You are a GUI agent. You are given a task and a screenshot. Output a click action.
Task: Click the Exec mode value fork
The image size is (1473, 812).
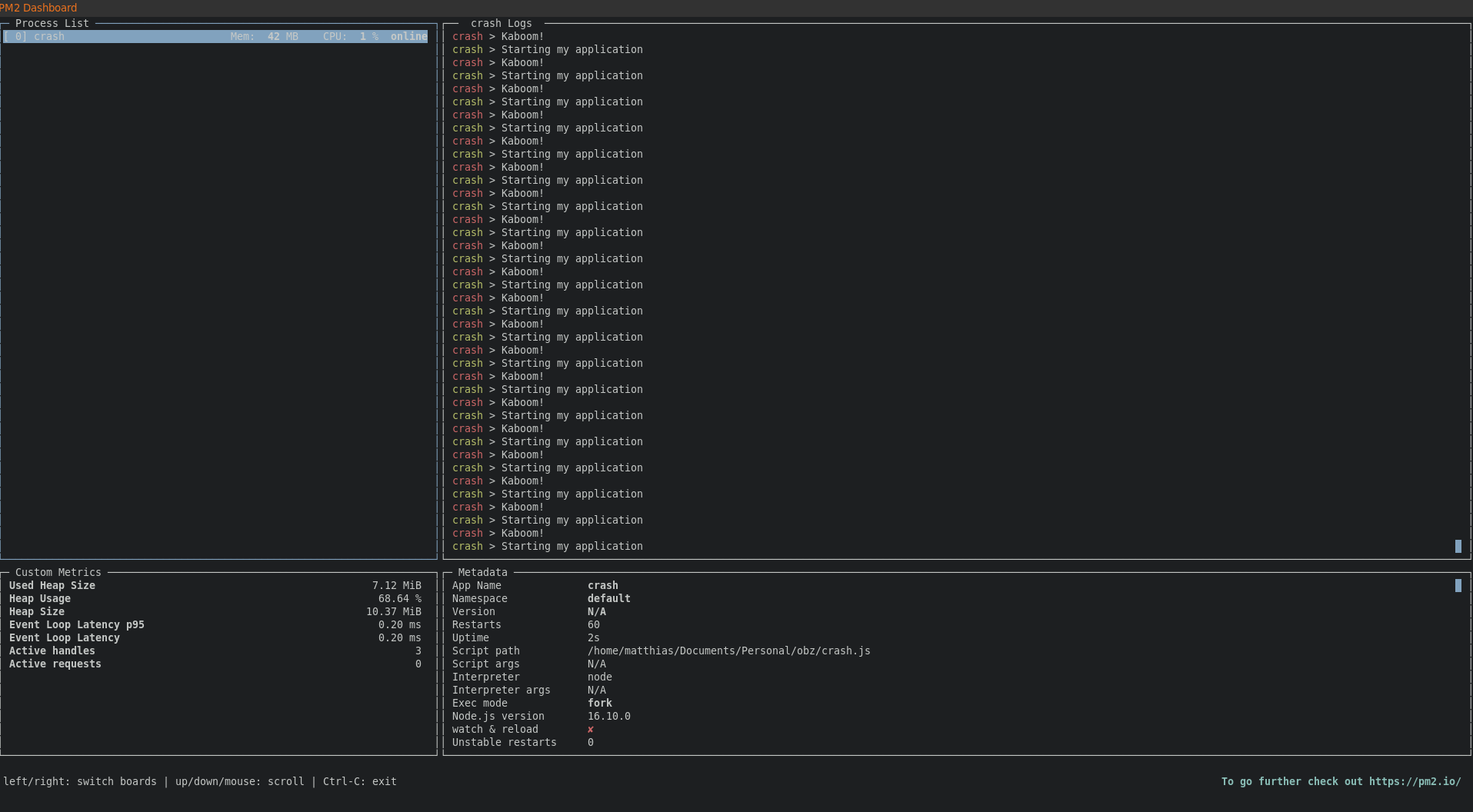click(599, 703)
